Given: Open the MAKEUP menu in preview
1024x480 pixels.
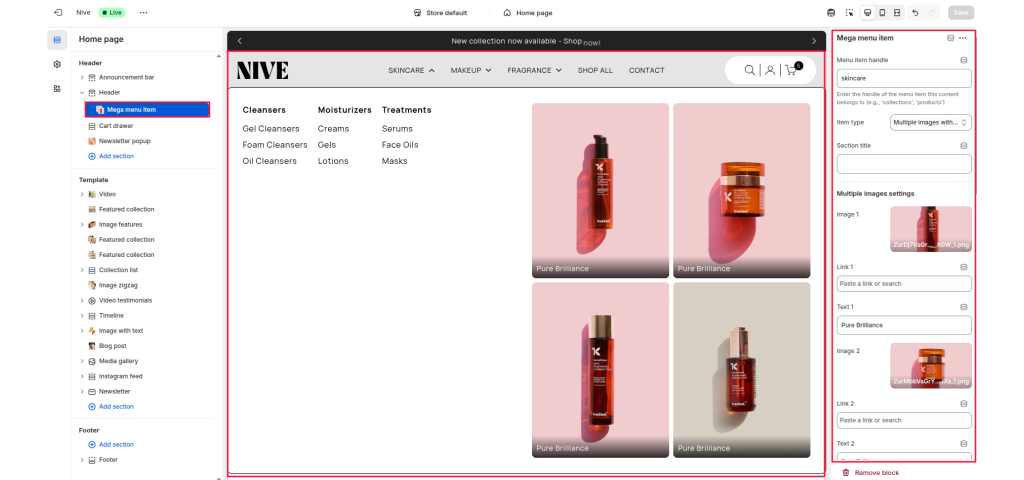Looking at the screenshot, I should 471,70.
